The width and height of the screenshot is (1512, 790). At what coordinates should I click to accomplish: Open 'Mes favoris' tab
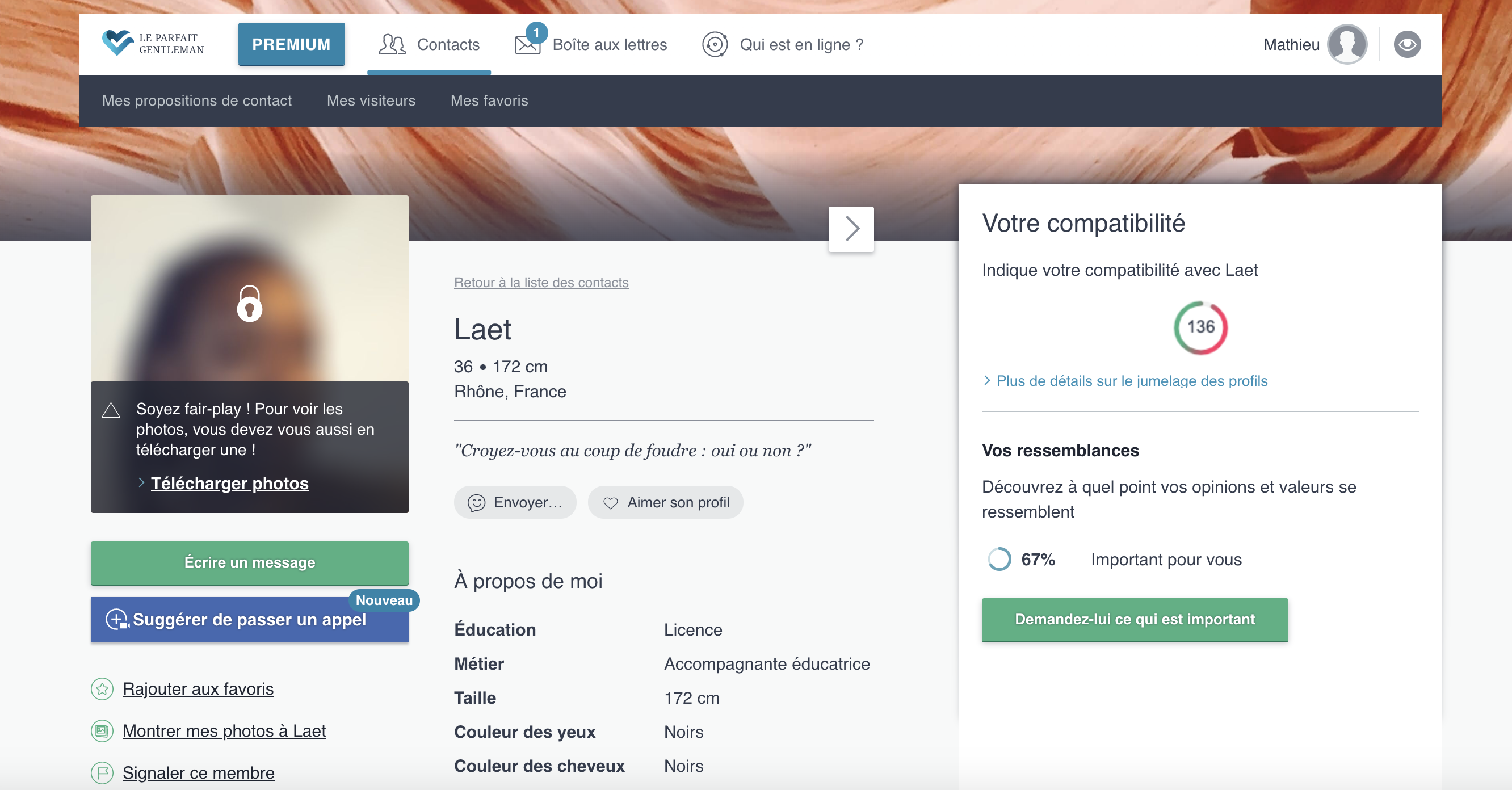point(489,100)
